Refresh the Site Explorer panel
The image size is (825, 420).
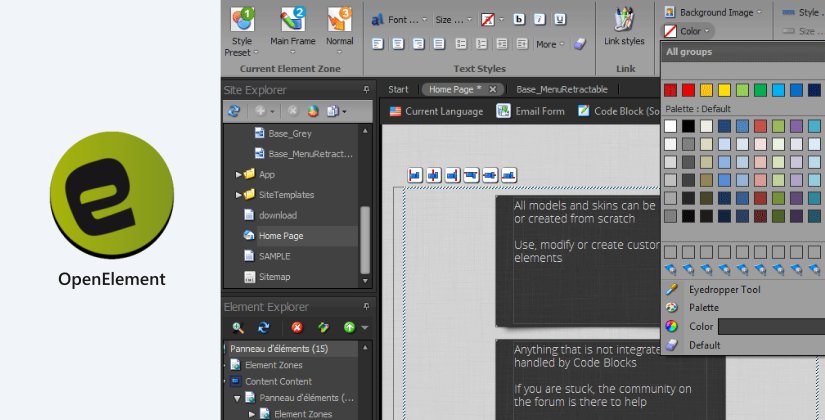coord(235,111)
